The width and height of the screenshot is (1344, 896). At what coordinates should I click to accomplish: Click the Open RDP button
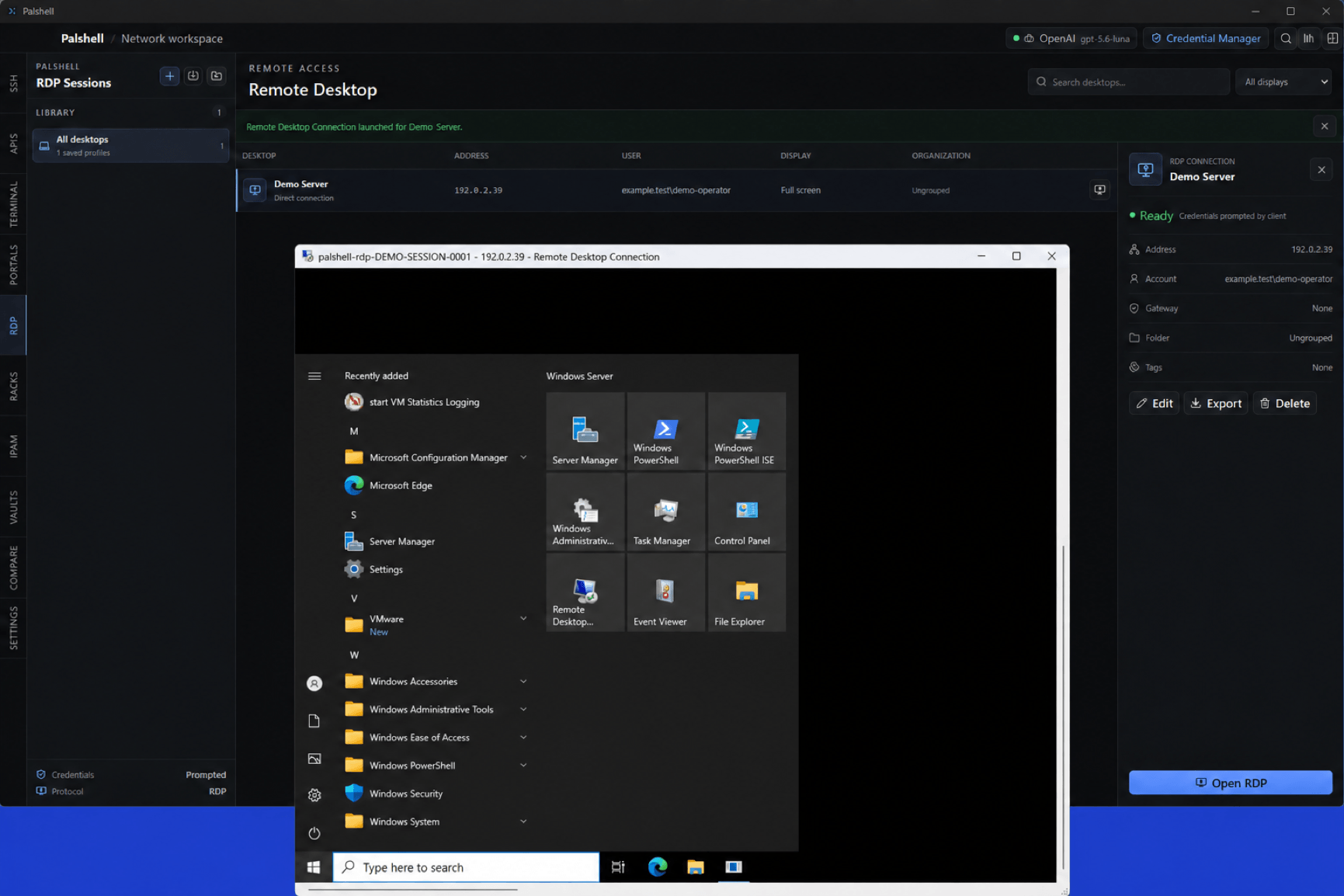tap(1230, 783)
